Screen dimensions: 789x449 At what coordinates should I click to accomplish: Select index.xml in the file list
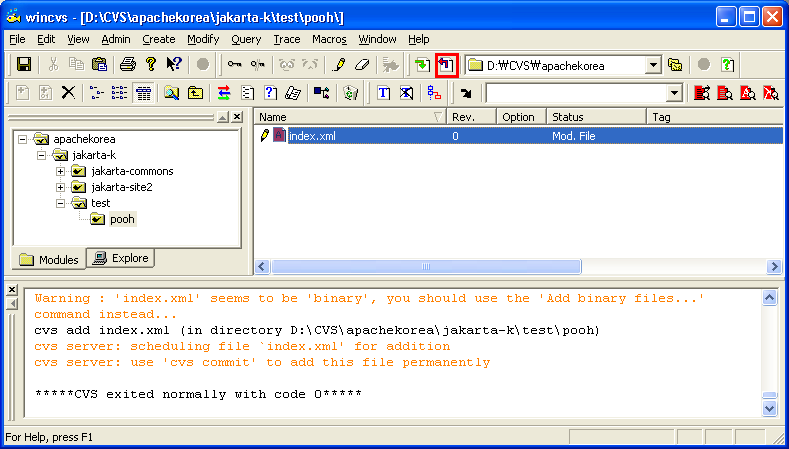(x=312, y=136)
